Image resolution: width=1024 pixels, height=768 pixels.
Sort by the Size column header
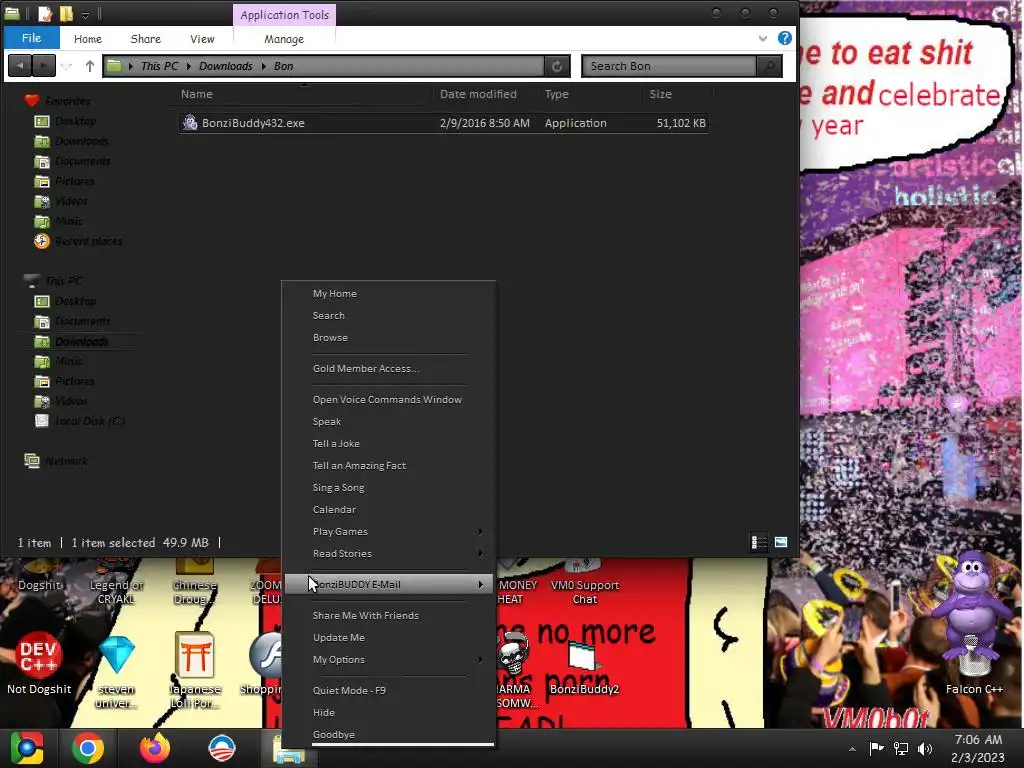point(677,94)
